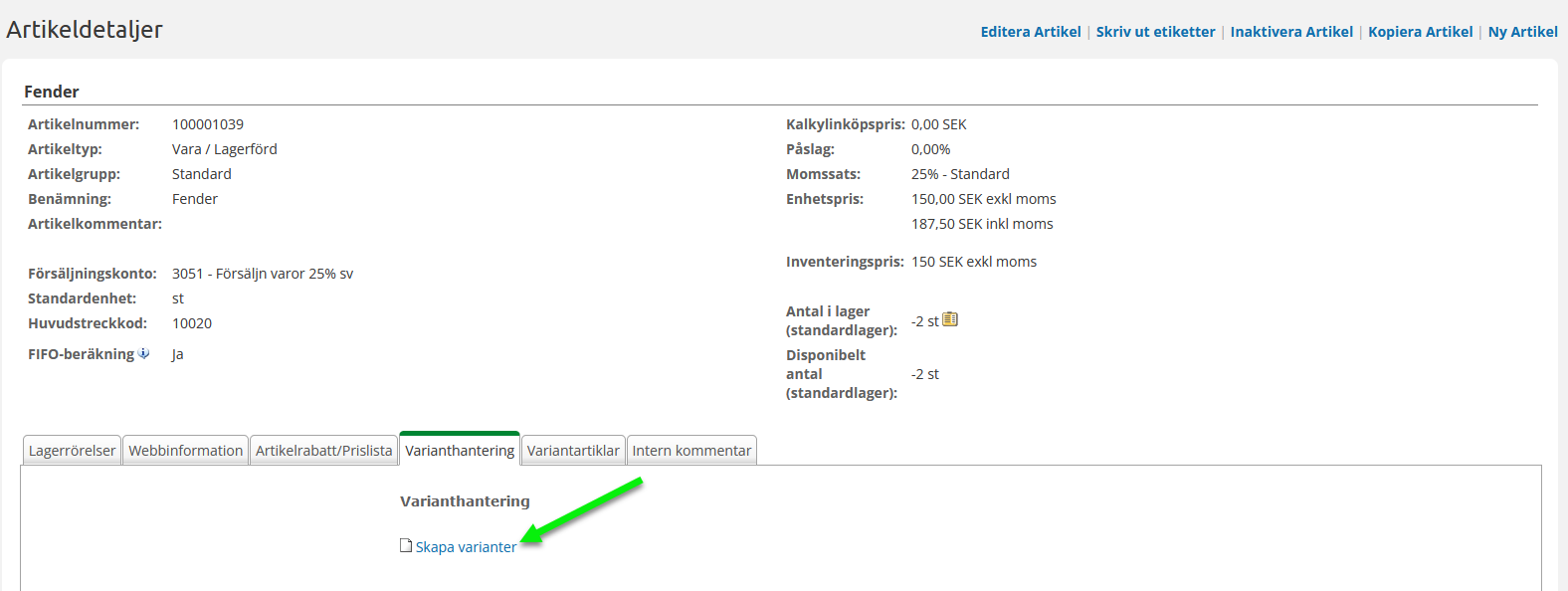Choose Kopiera Artikel in the header
The width and height of the screenshot is (1568, 591).
[x=1420, y=32]
